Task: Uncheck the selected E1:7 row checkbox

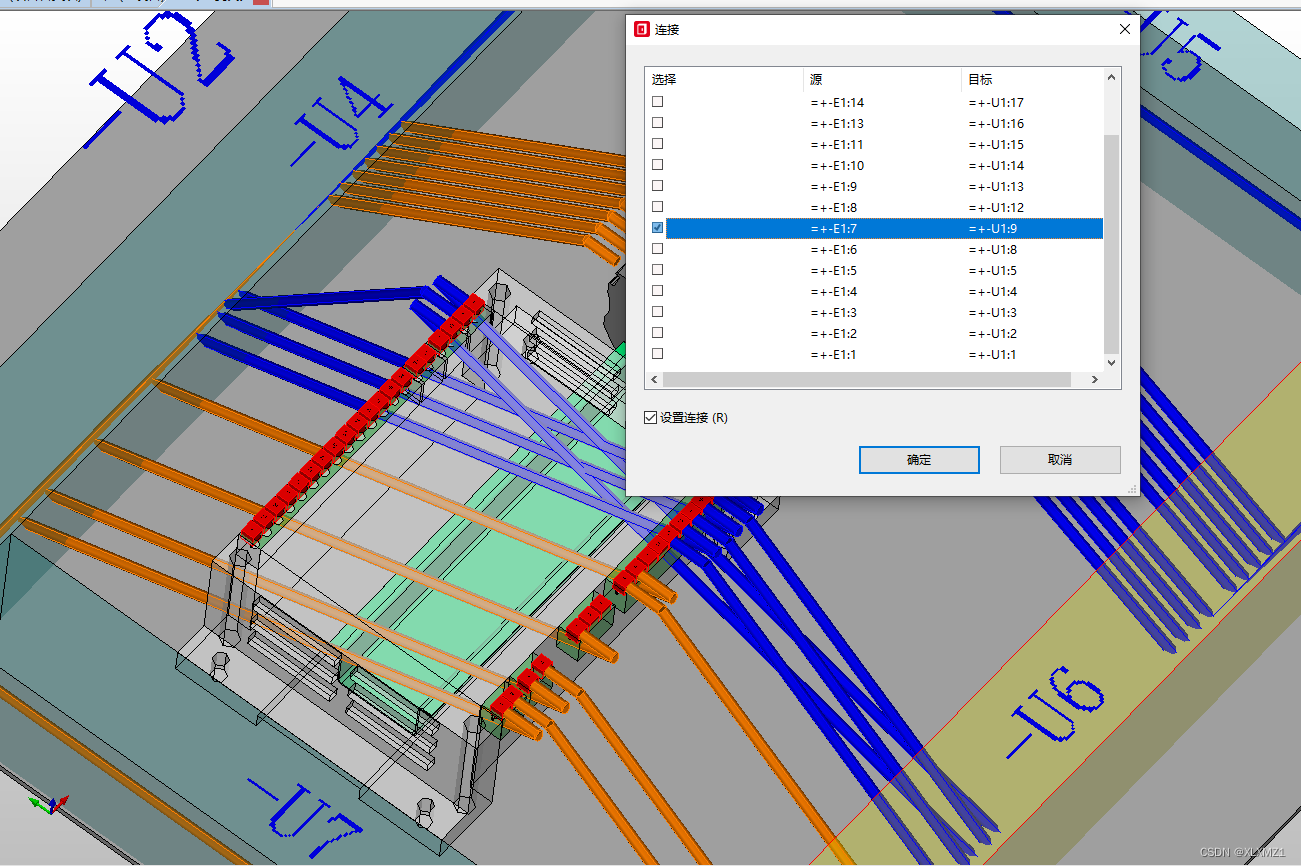Action: click(x=657, y=228)
